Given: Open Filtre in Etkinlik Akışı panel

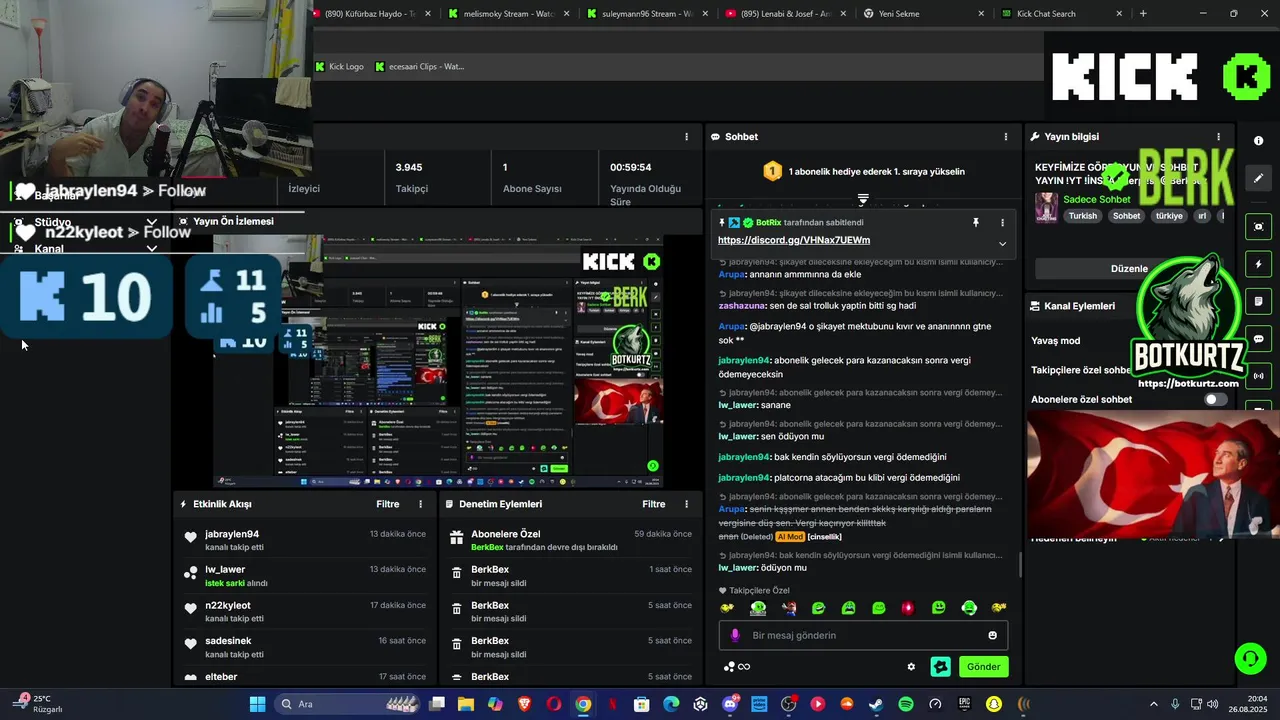Looking at the screenshot, I should click(387, 504).
